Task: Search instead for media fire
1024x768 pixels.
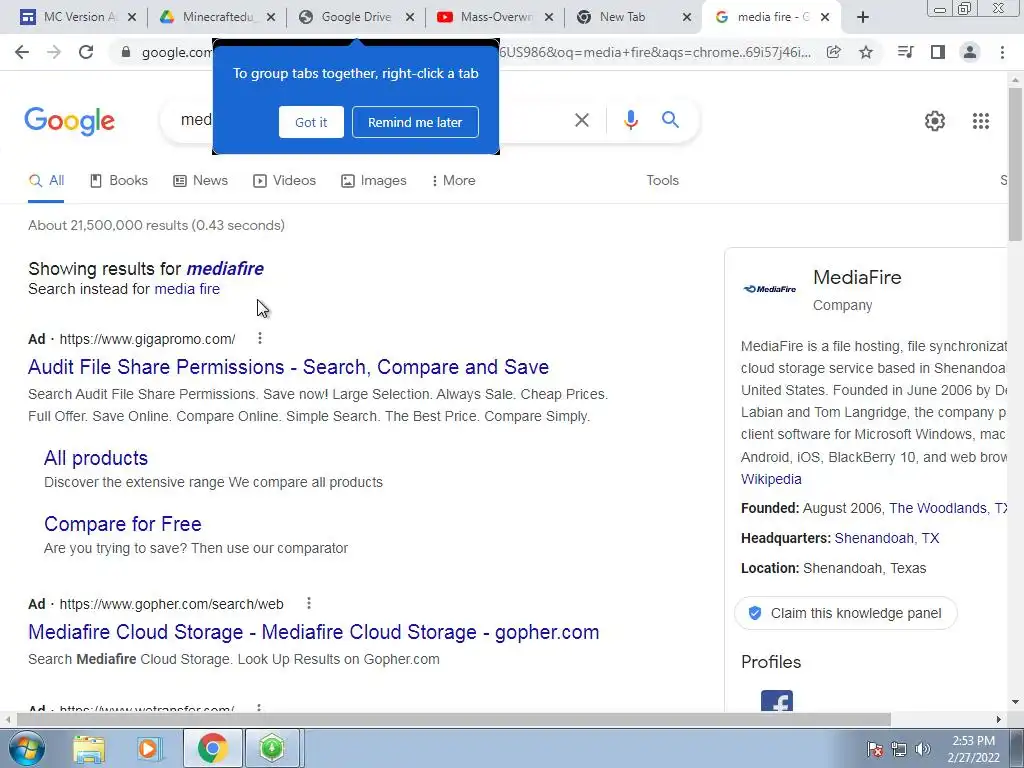Action: click(187, 289)
